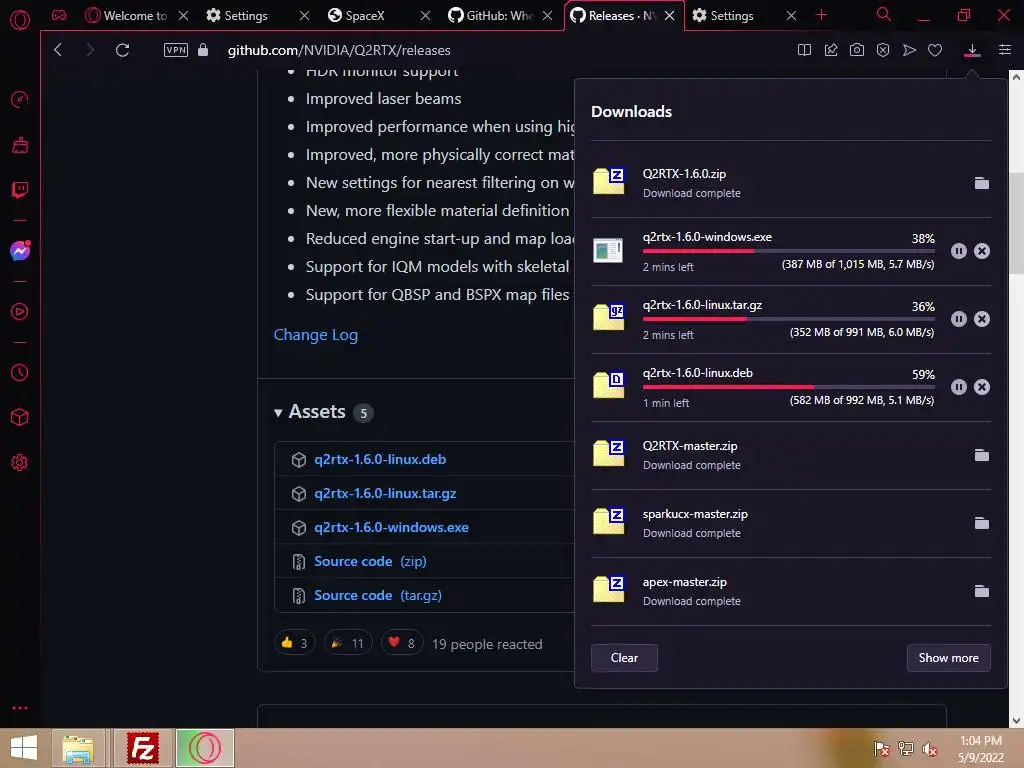Screen dimensions: 1024x768
Task: Reload the current page
Action: 122,50
